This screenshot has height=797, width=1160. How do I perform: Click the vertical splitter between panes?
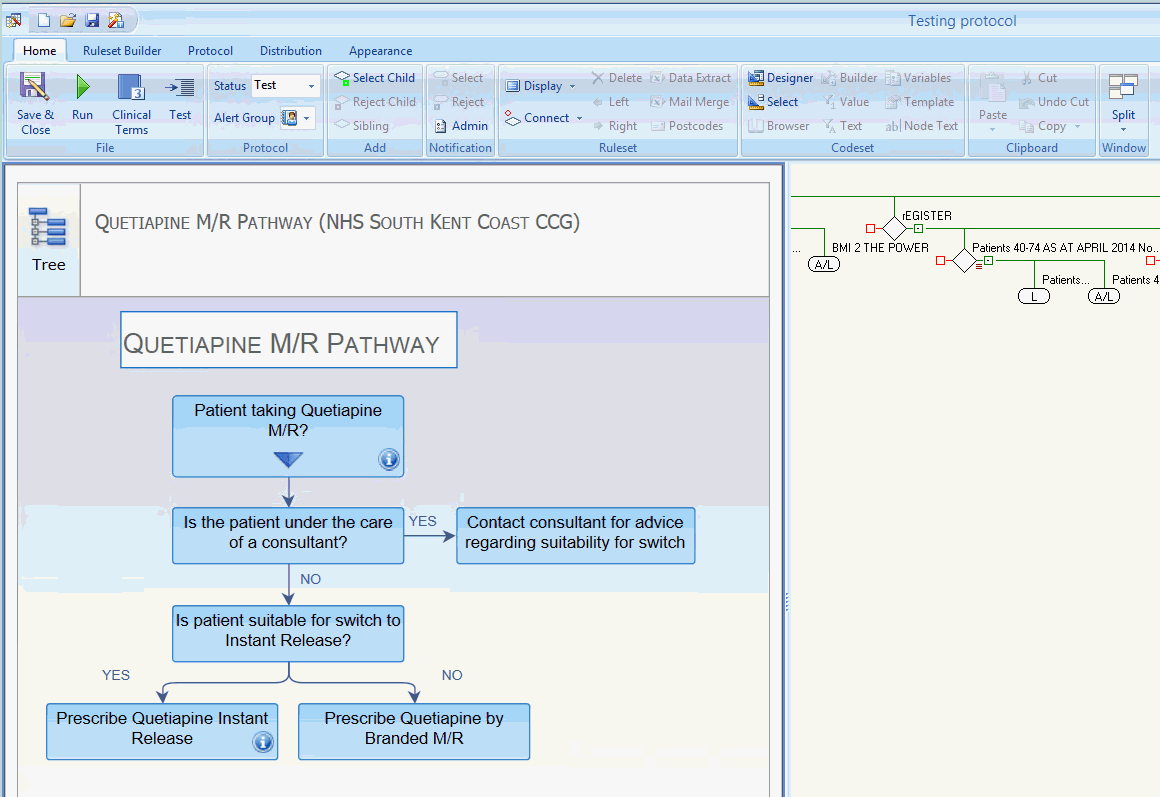point(786,601)
